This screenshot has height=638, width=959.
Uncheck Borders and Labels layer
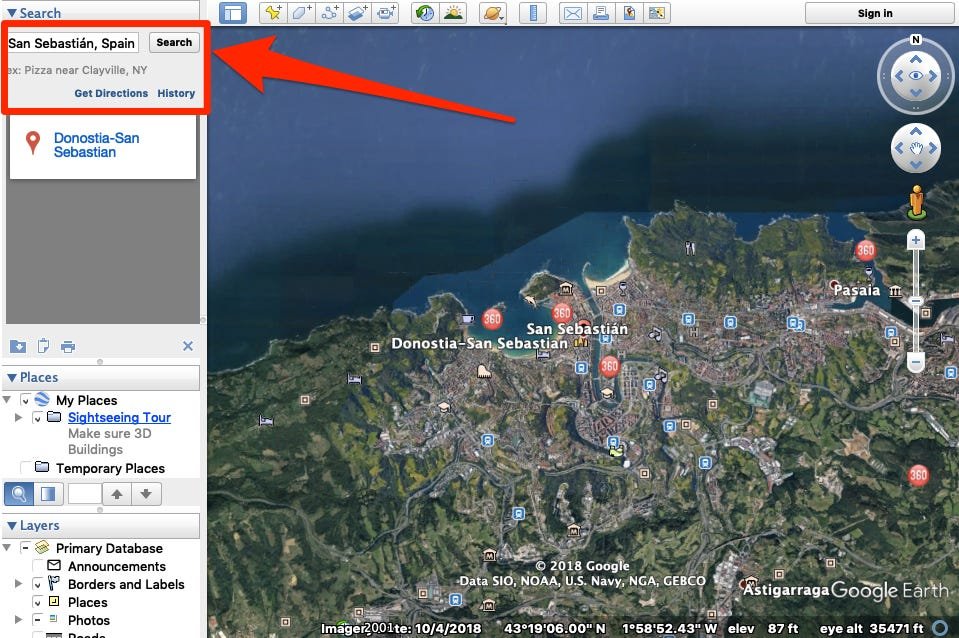pos(37,584)
